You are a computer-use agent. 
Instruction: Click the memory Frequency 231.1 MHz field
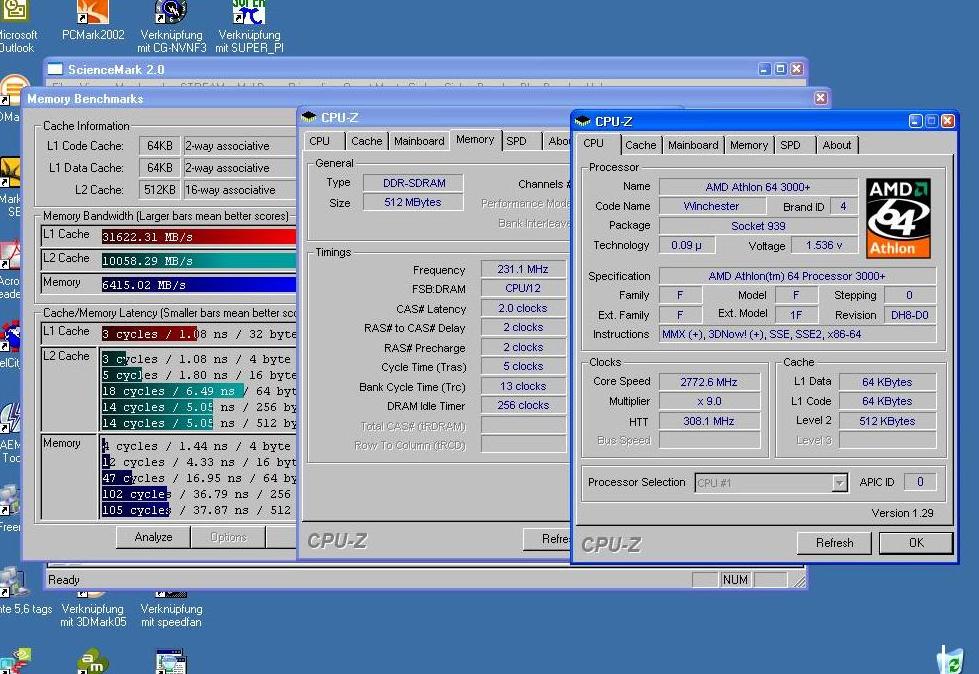(x=523, y=269)
